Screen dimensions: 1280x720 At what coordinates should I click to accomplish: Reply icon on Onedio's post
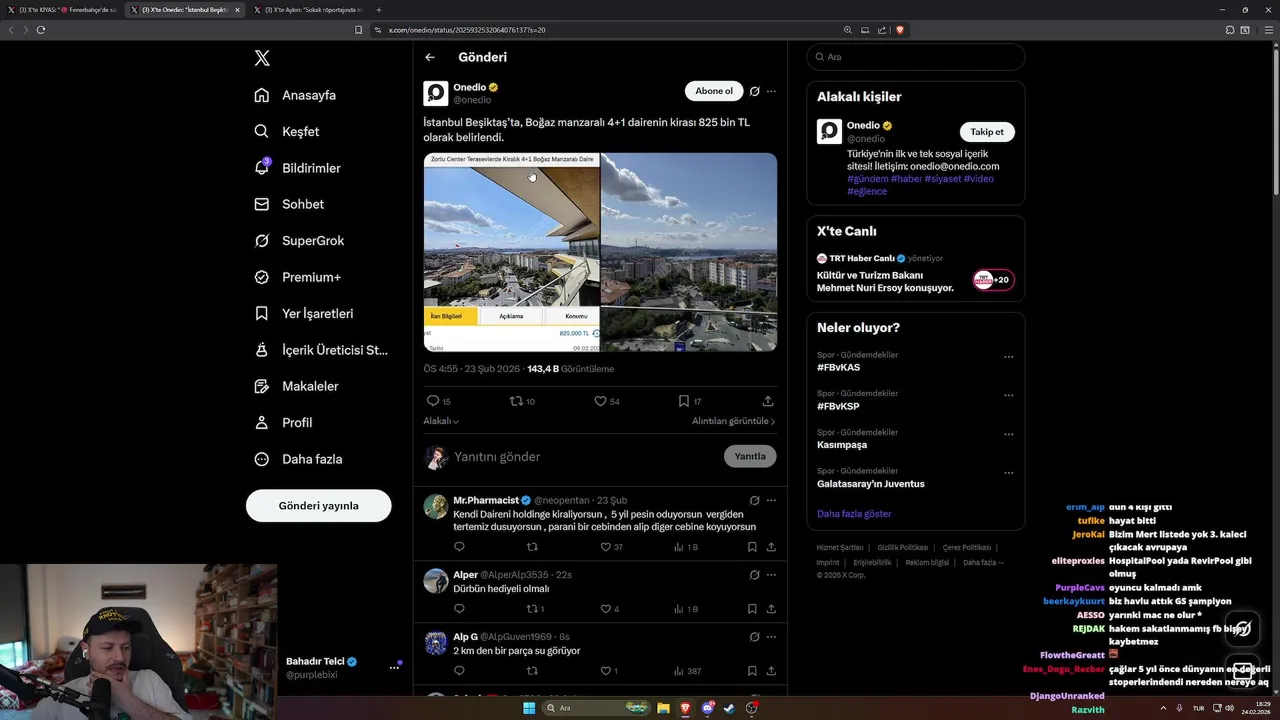pyautogui.click(x=433, y=401)
